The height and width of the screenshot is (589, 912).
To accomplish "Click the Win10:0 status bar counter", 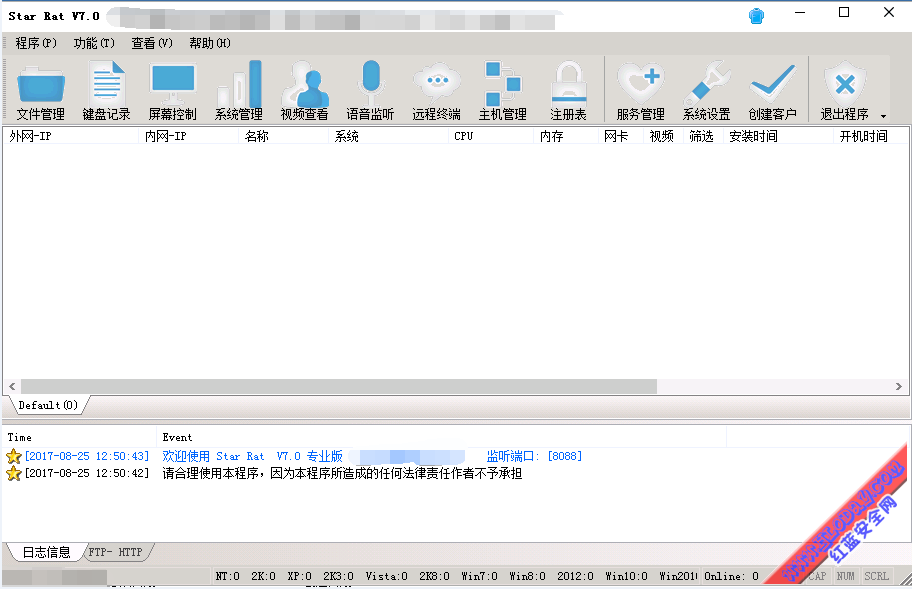I will [626, 576].
